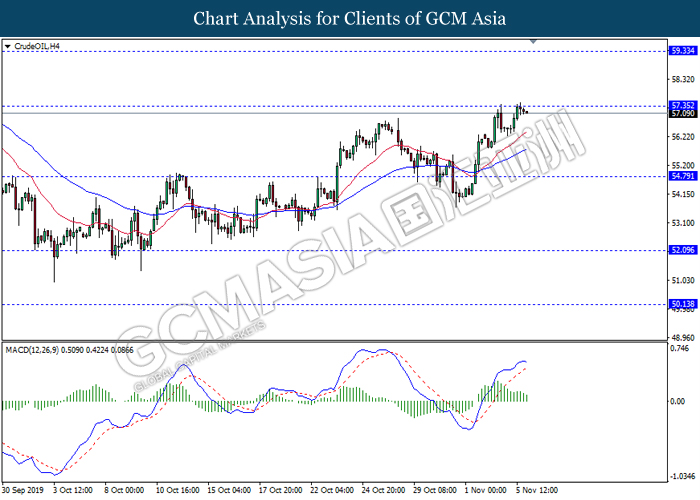This screenshot has height=500, width=700.
Task: Select the 52.096 support level label
Action: click(683, 250)
